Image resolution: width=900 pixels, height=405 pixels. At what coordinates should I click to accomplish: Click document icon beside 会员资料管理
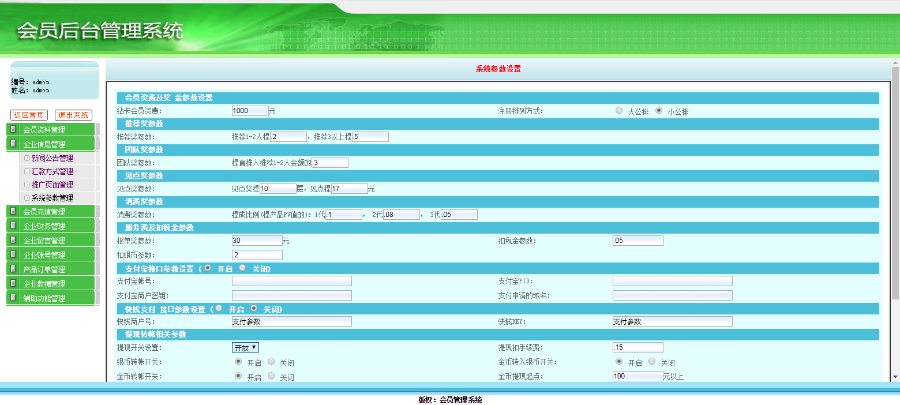[x=13, y=129]
